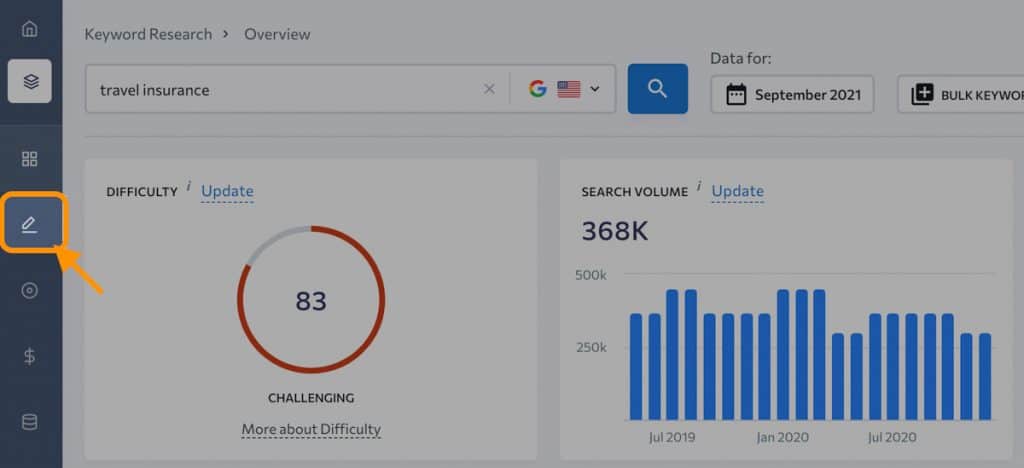Open the stacked layers sidebar icon
The width and height of the screenshot is (1024, 468).
click(x=30, y=82)
